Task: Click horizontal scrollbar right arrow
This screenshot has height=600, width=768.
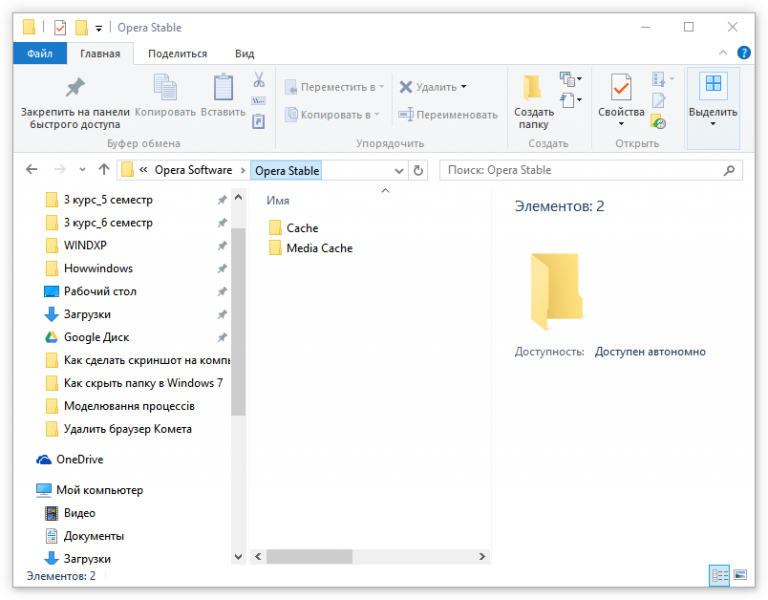Action: 482,556
